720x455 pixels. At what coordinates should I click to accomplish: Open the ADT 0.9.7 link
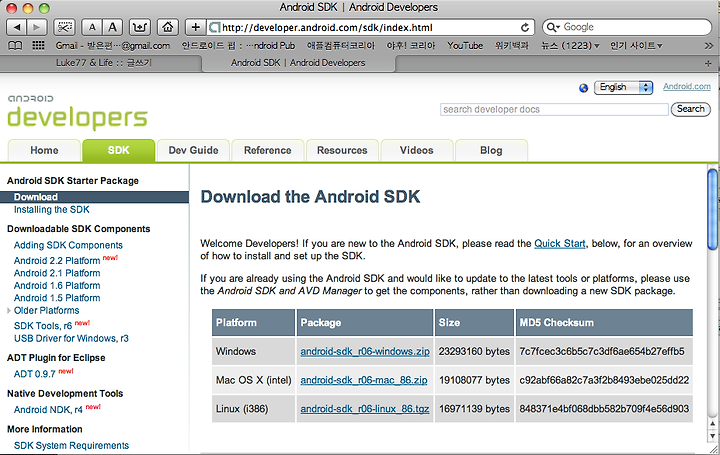coord(34,374)
